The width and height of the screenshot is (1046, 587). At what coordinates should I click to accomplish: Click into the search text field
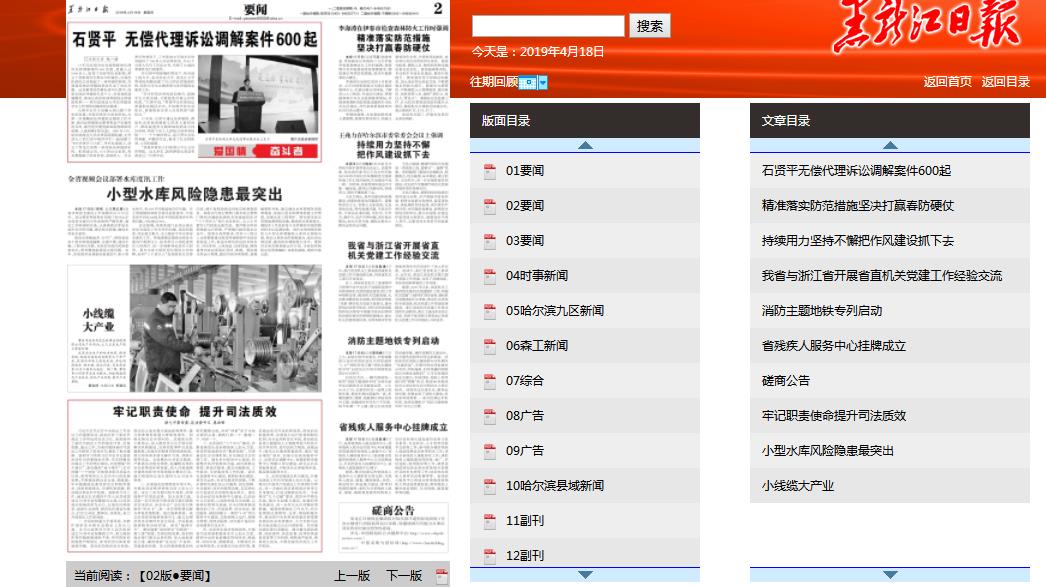coord(547,26)
